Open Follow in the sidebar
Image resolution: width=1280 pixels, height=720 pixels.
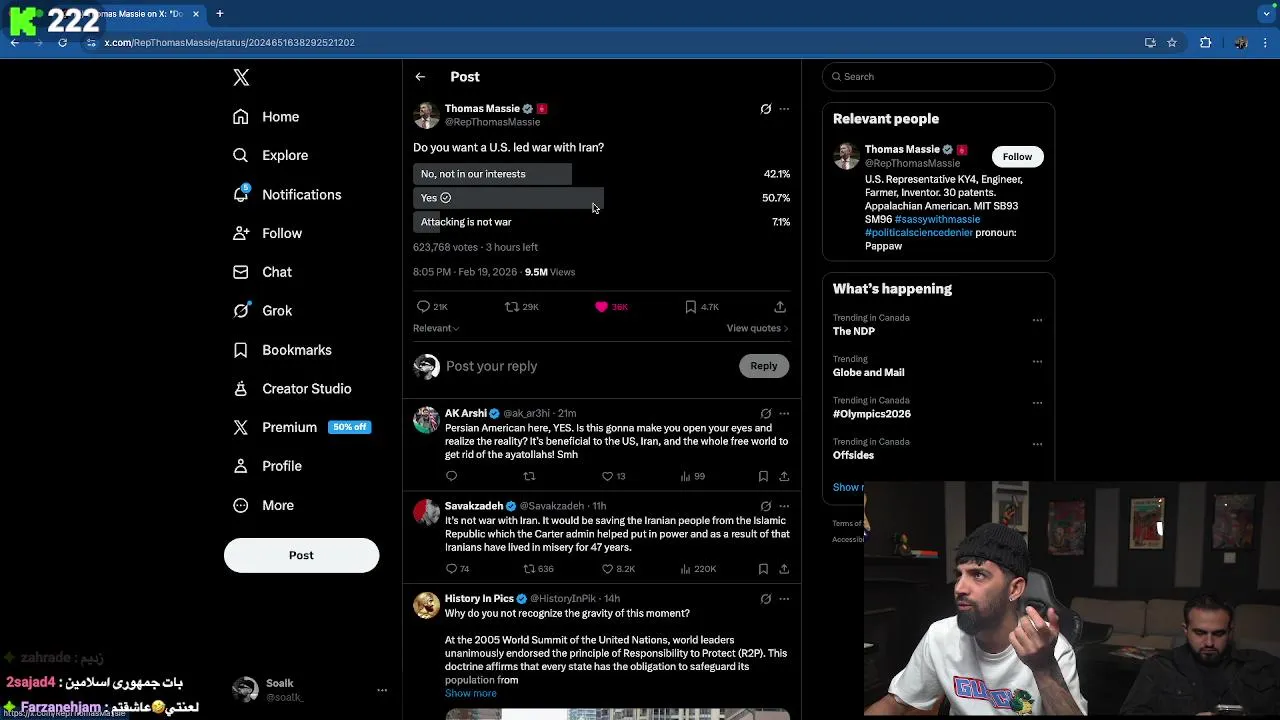[267, 233]
